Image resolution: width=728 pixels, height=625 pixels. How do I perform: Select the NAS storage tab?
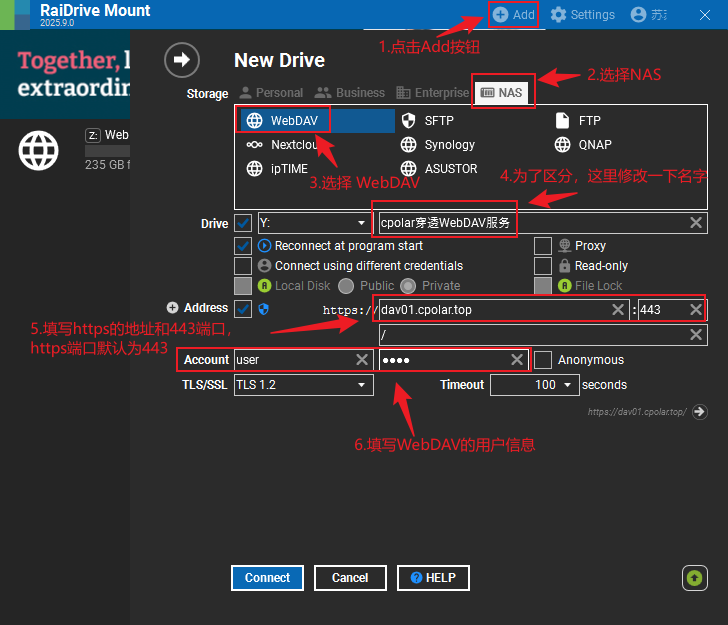(x=502, y=93)
